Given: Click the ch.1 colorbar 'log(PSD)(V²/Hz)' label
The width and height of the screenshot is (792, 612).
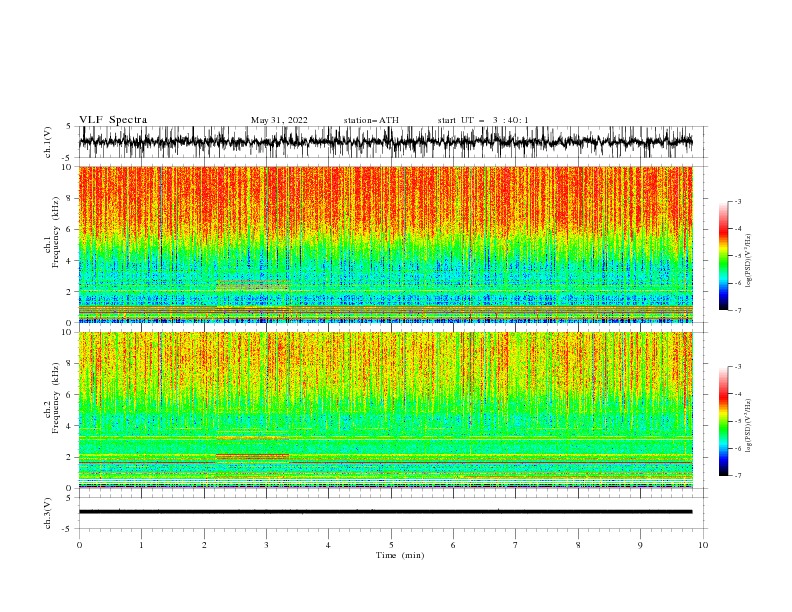Looking at the screenshot, I should pyautogui.click(x=749, y=261).
